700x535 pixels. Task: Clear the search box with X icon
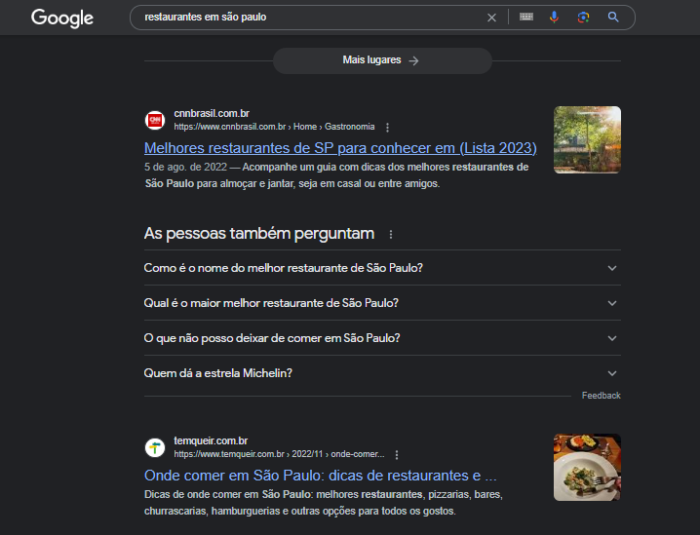click(x=492, y=17)
